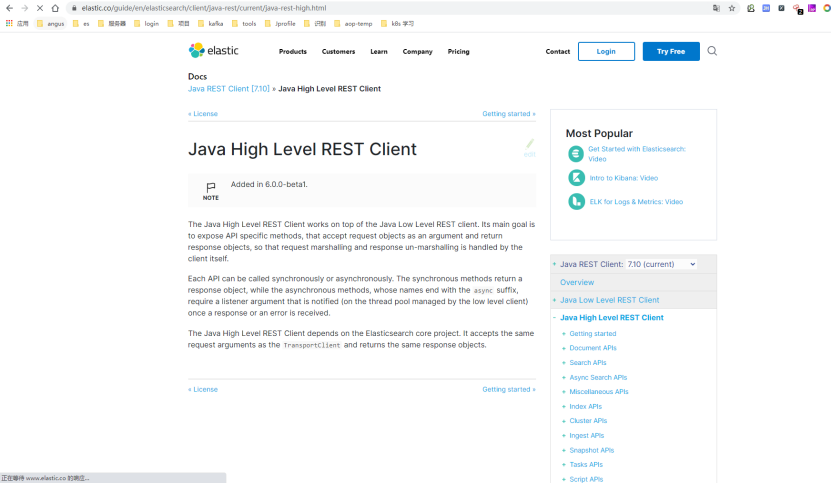Expand Async Search APIs in sidebar tree
This screenshot has width=831, height=484.
click(x=564, y=377)
